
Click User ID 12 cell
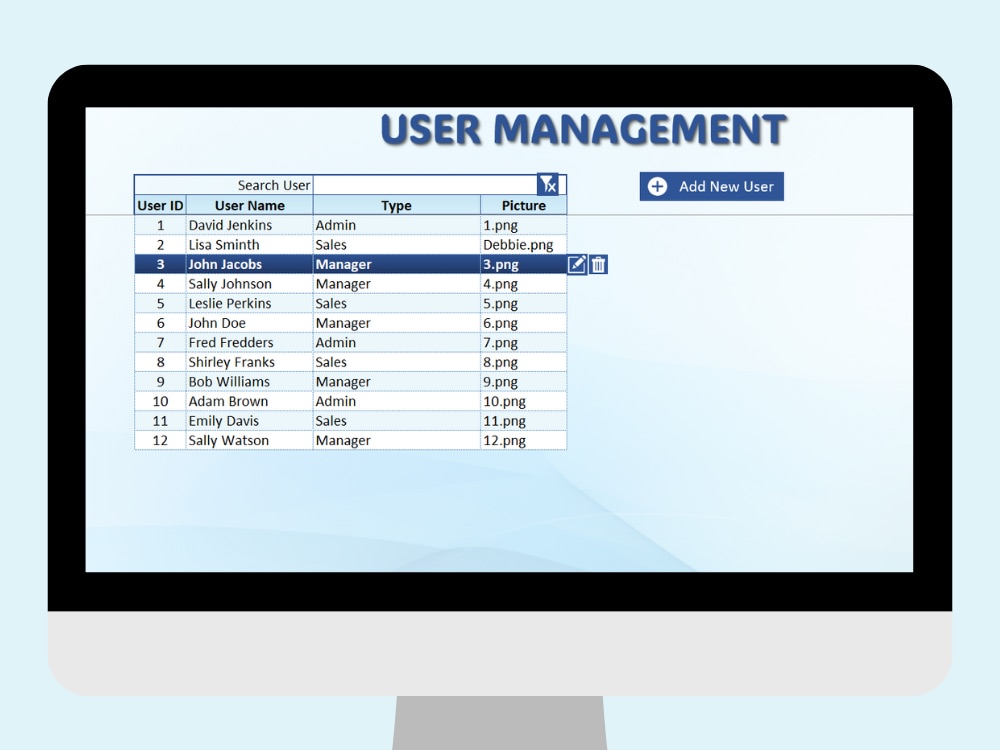click(160, 440)
